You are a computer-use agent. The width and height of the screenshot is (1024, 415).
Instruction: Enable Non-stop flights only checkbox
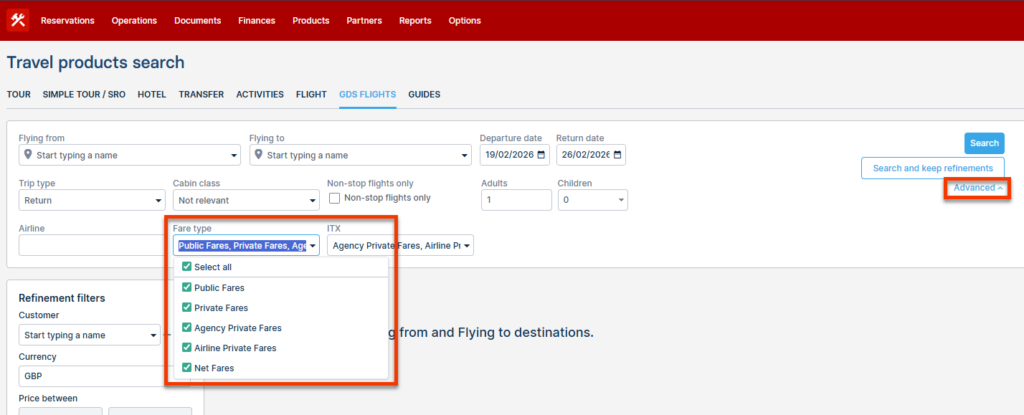click(335, 198)
